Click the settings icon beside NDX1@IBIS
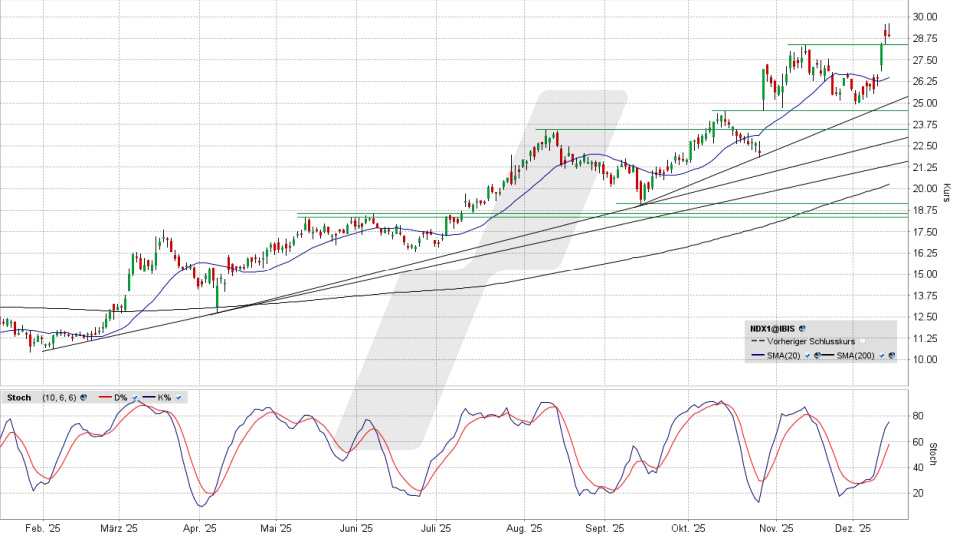960x540 pixels. [x=802, y=327]
